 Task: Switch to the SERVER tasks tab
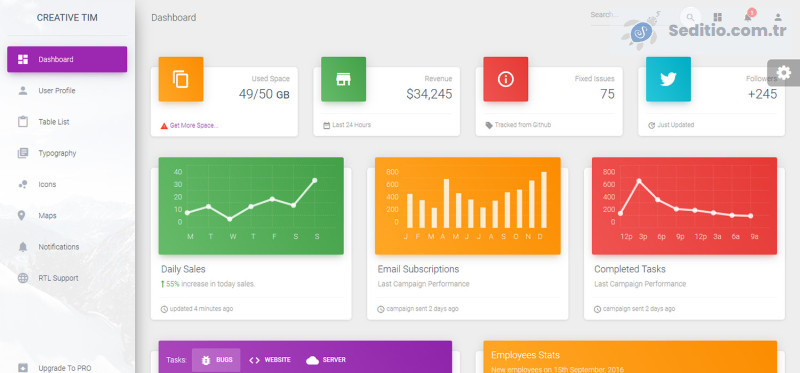click(x=326, y=360)
